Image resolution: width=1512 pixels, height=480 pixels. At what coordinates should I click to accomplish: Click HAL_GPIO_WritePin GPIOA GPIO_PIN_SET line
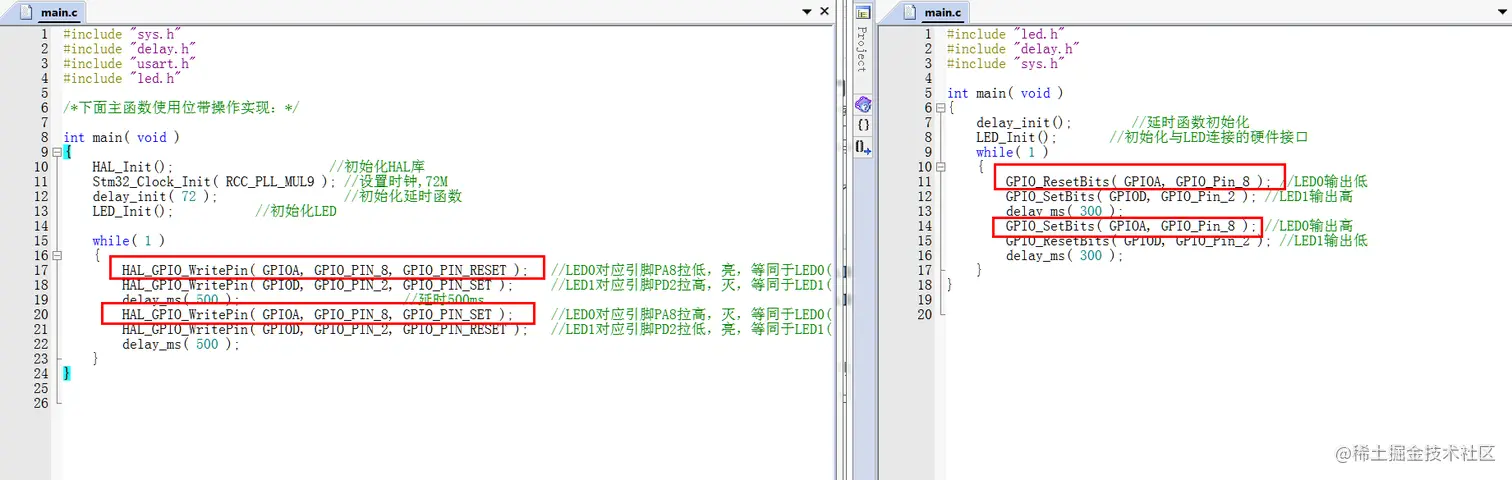318,314
